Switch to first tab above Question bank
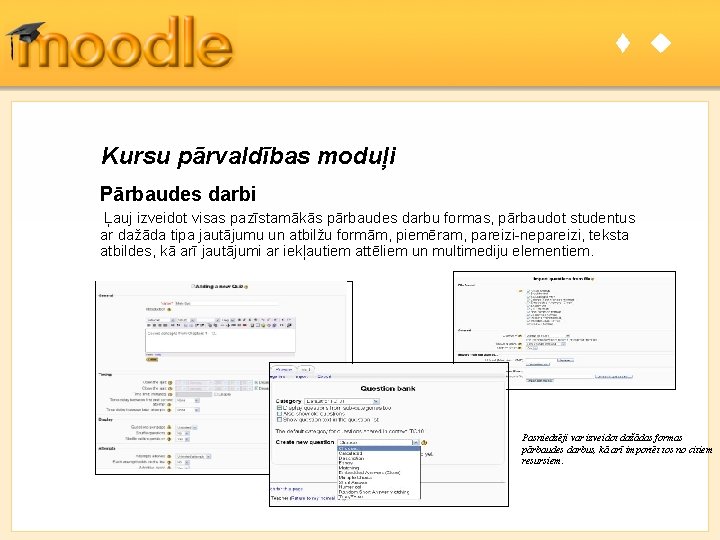 coord(285,370)
